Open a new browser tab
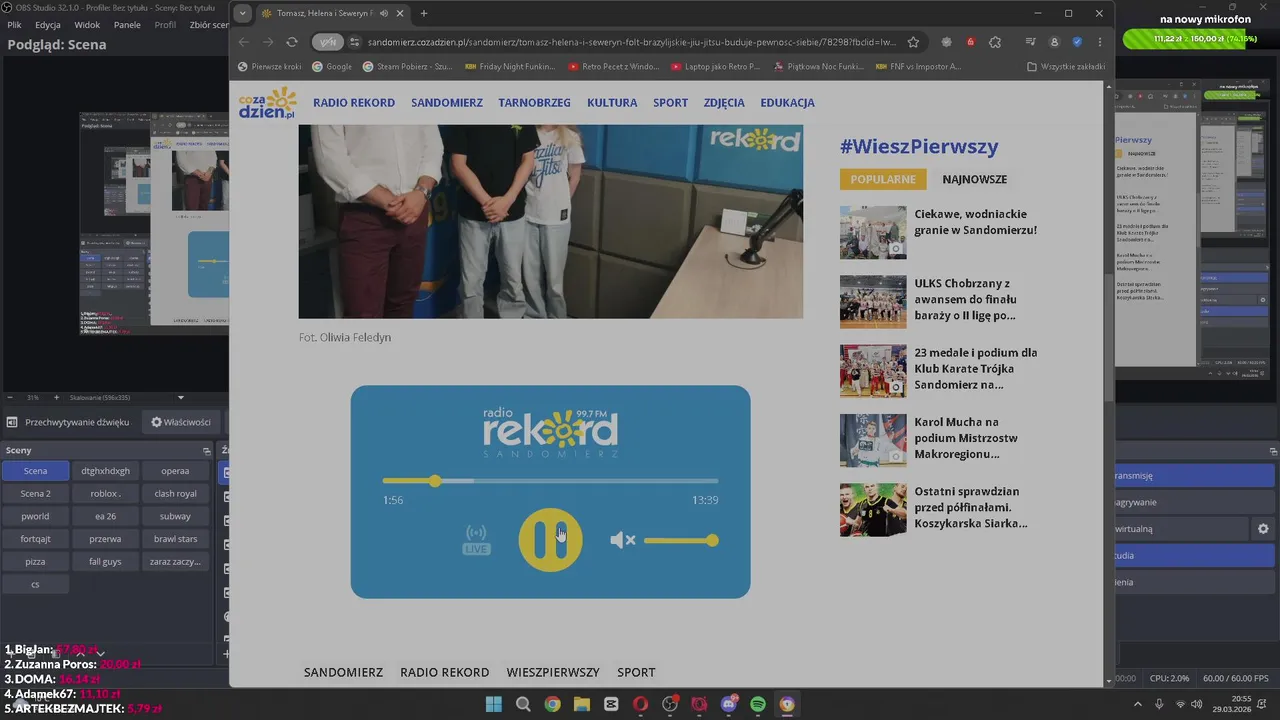The height and width of the screenshot is (720, 1280). click(424, 13)
